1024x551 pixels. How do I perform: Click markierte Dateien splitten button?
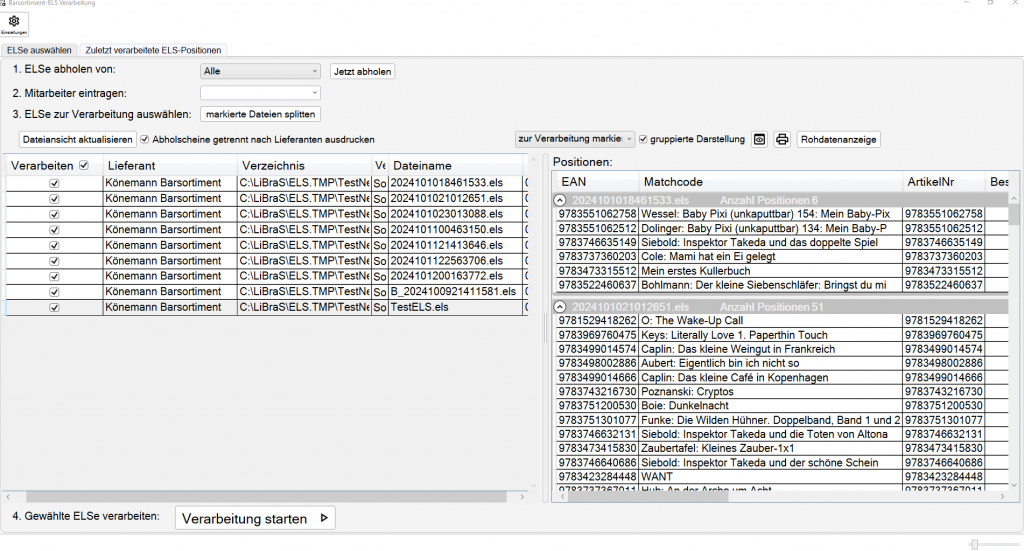tap(259, 114)
